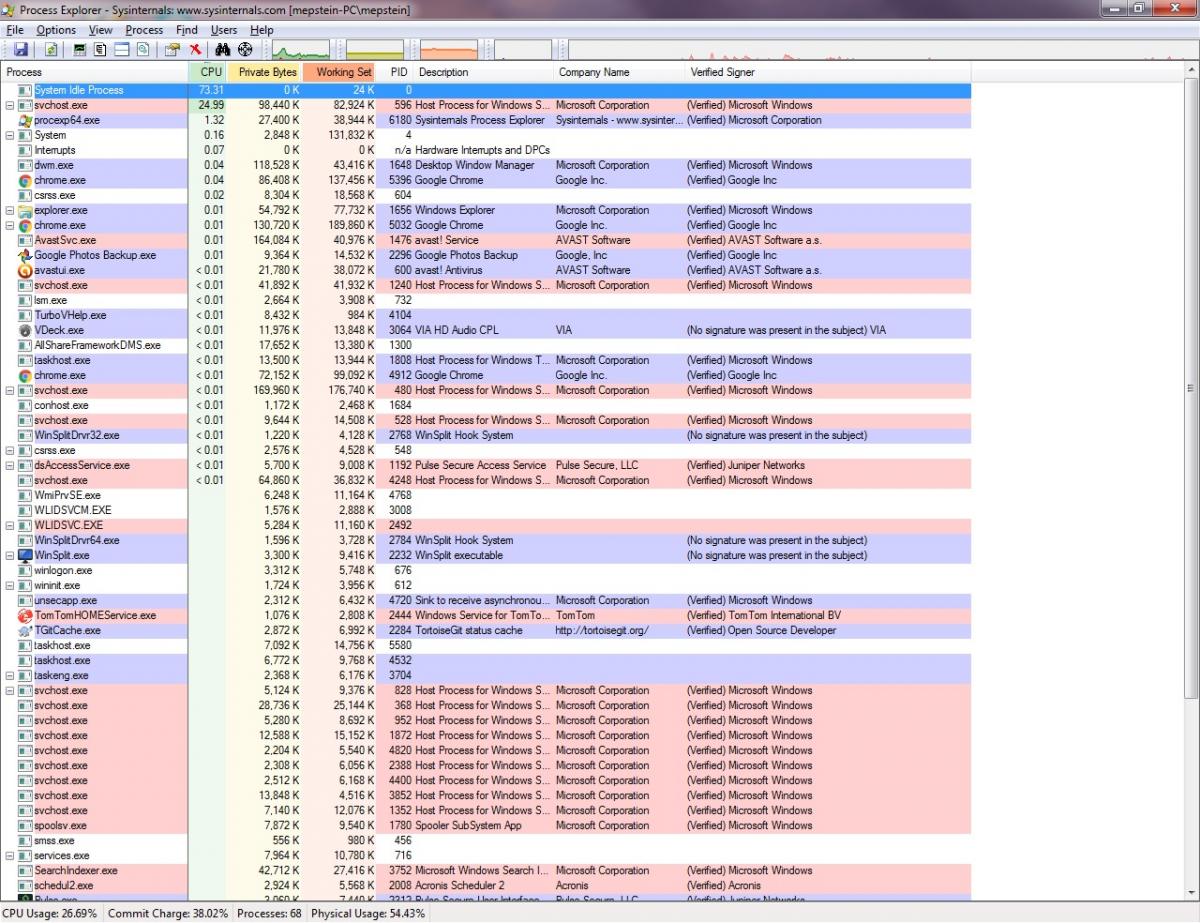Image resolution: width=1200 pixels, height=923 pixels.
Task: Click Process Explorer title bar icon
Action: point(10,9)
